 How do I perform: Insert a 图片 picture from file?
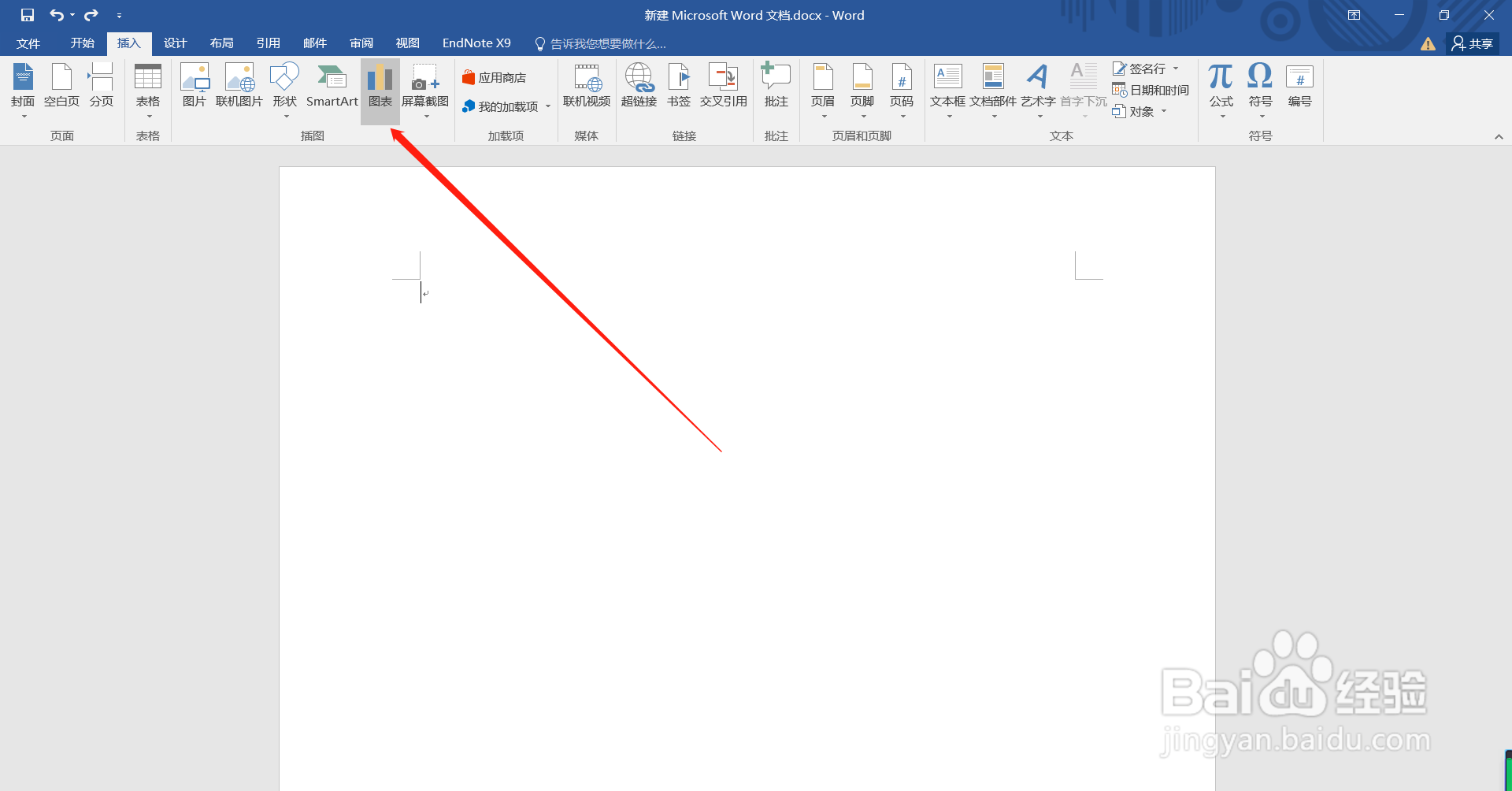(195, 85)
